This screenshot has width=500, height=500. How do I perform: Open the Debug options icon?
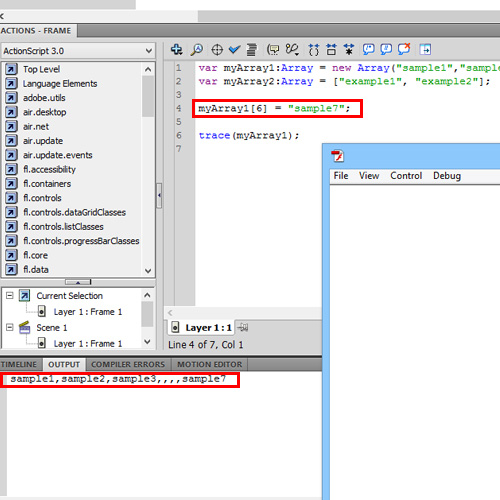pyautogui.click(x=292, y=50)
